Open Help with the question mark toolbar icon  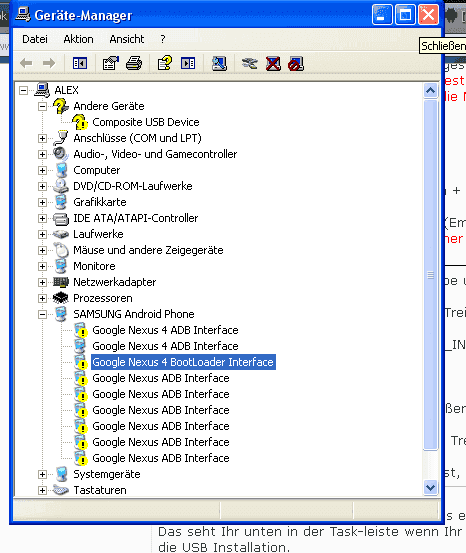click(165, 63)
